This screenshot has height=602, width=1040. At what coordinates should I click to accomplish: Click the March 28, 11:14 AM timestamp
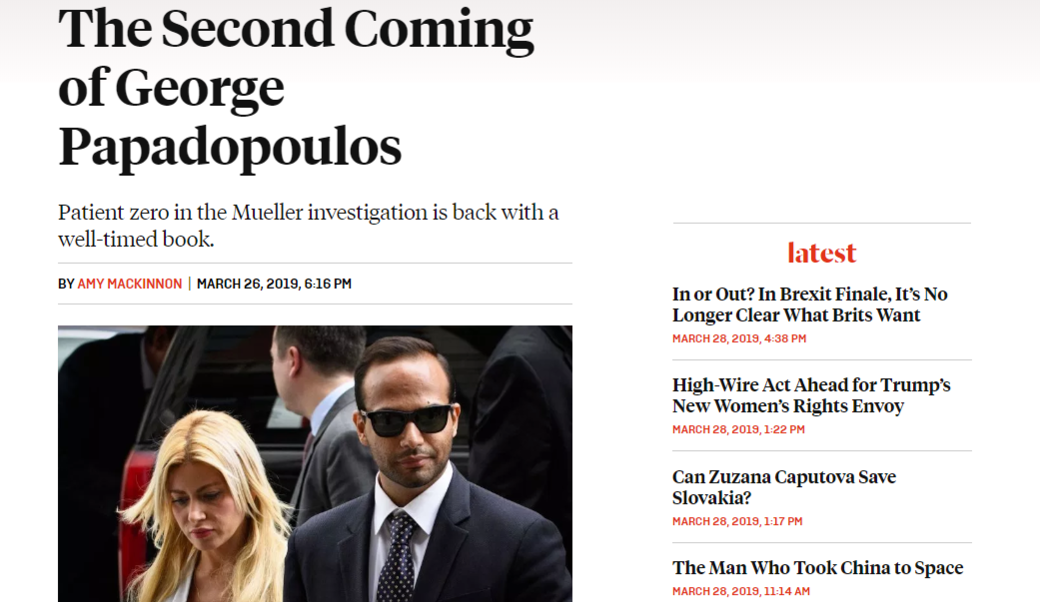[741, 591]
